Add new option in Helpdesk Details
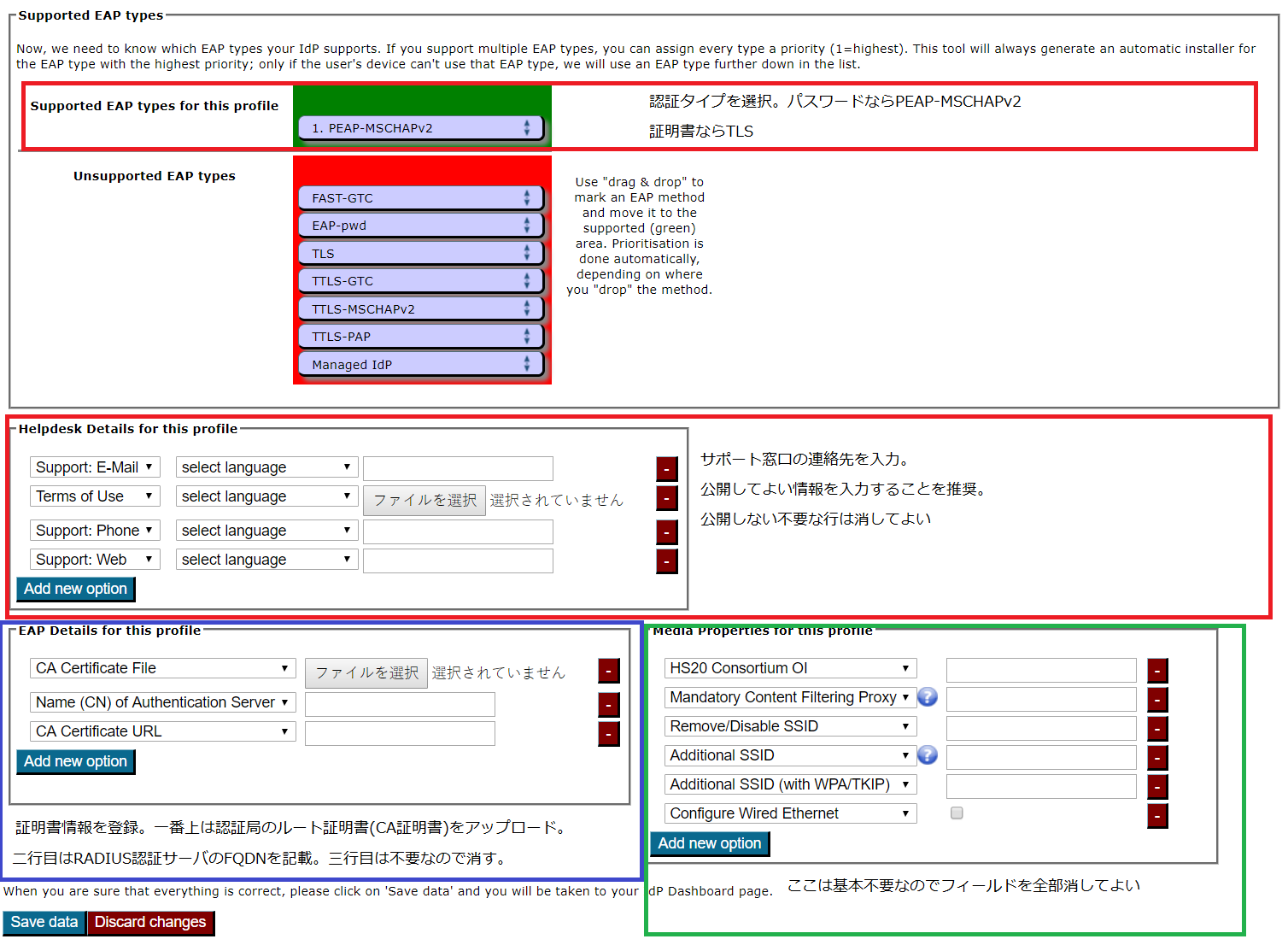Image resolution: width=1288 pixels, height=945 pixels. click(x=76, y=590)
